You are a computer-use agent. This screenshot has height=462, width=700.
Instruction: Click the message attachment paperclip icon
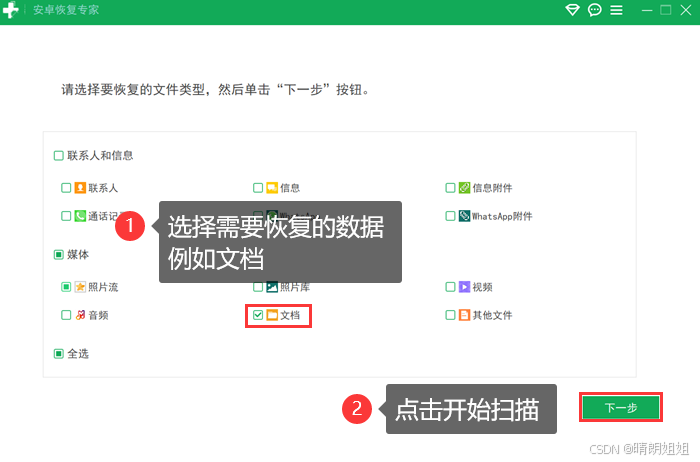click(x=464, y=188)
